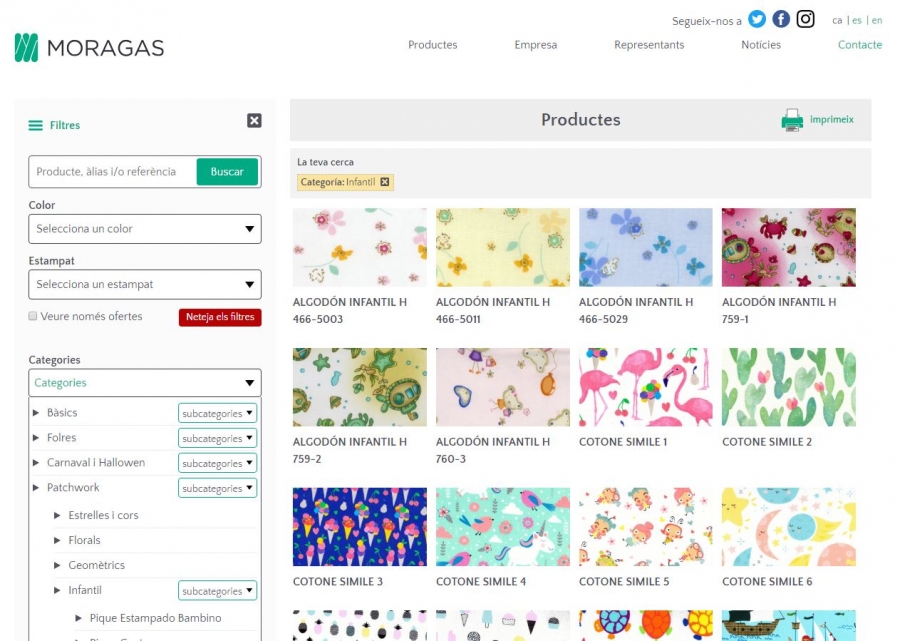Expand the Carnaval i Hallowen arrow
Screen dimensions: 900x641
(36, 463)
